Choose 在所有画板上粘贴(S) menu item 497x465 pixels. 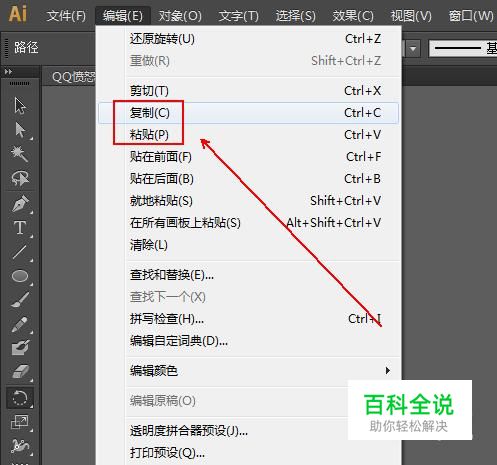(248, 223)
